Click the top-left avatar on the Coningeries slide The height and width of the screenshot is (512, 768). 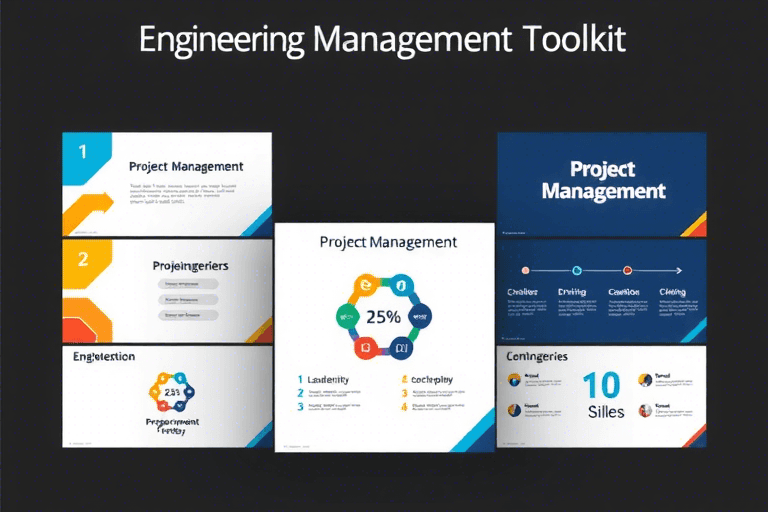tap(514, 379)
